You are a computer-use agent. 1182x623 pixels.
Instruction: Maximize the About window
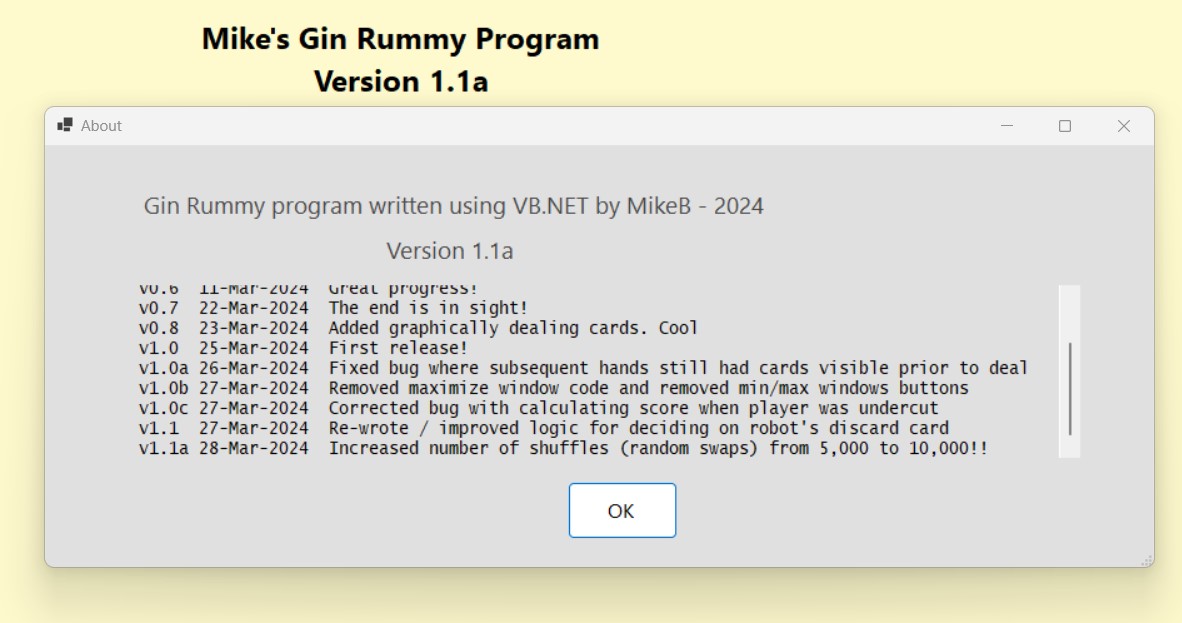tap(1065, 126)
